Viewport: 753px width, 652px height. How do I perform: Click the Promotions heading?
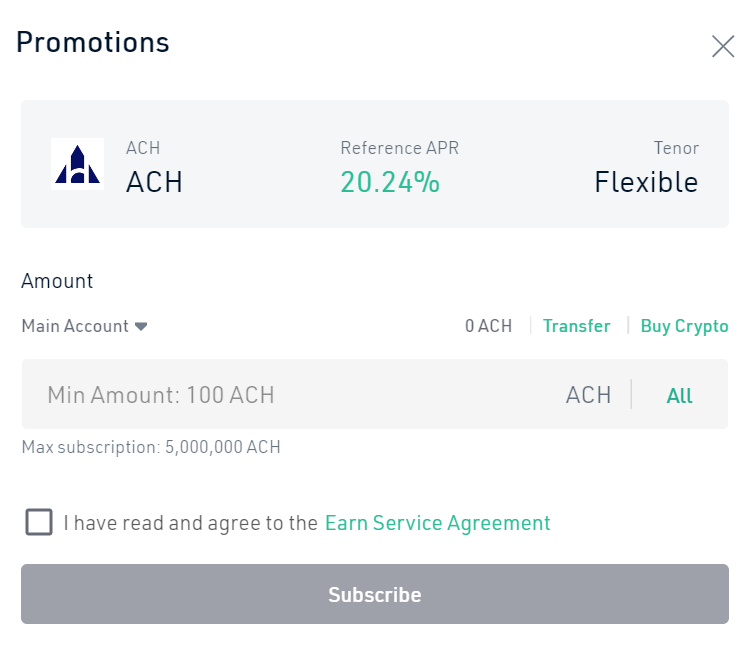tap(93, 42)
